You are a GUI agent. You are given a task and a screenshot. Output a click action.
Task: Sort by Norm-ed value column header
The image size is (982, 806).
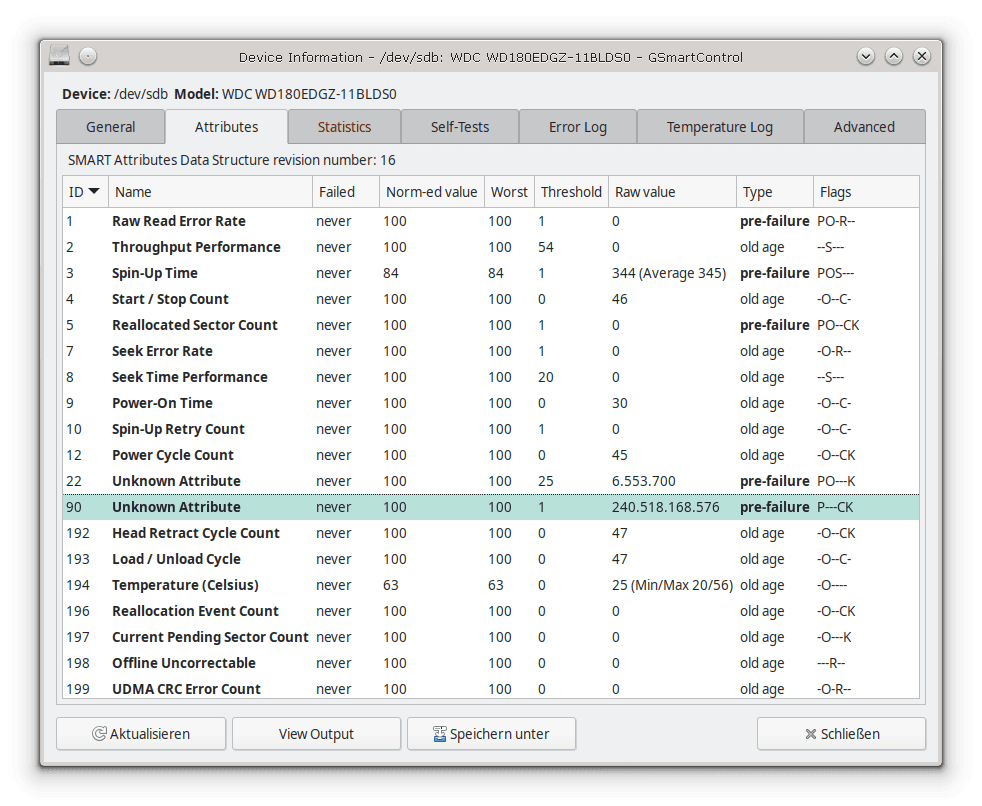pyautogui.click(x=432, y=192)
